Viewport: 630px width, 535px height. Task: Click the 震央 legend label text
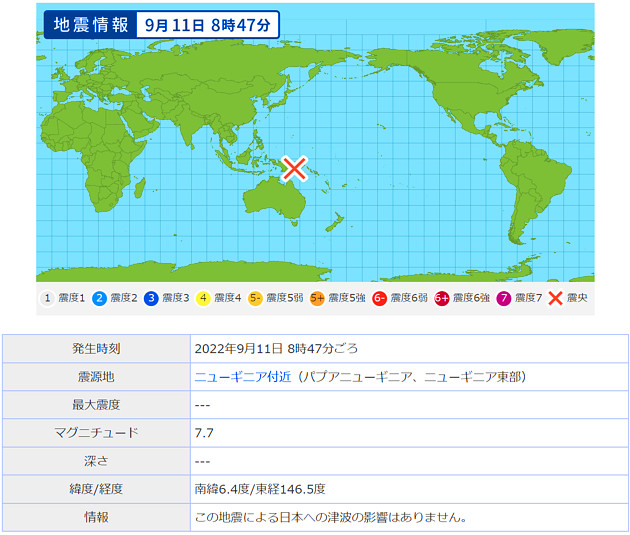coord(577,298)
